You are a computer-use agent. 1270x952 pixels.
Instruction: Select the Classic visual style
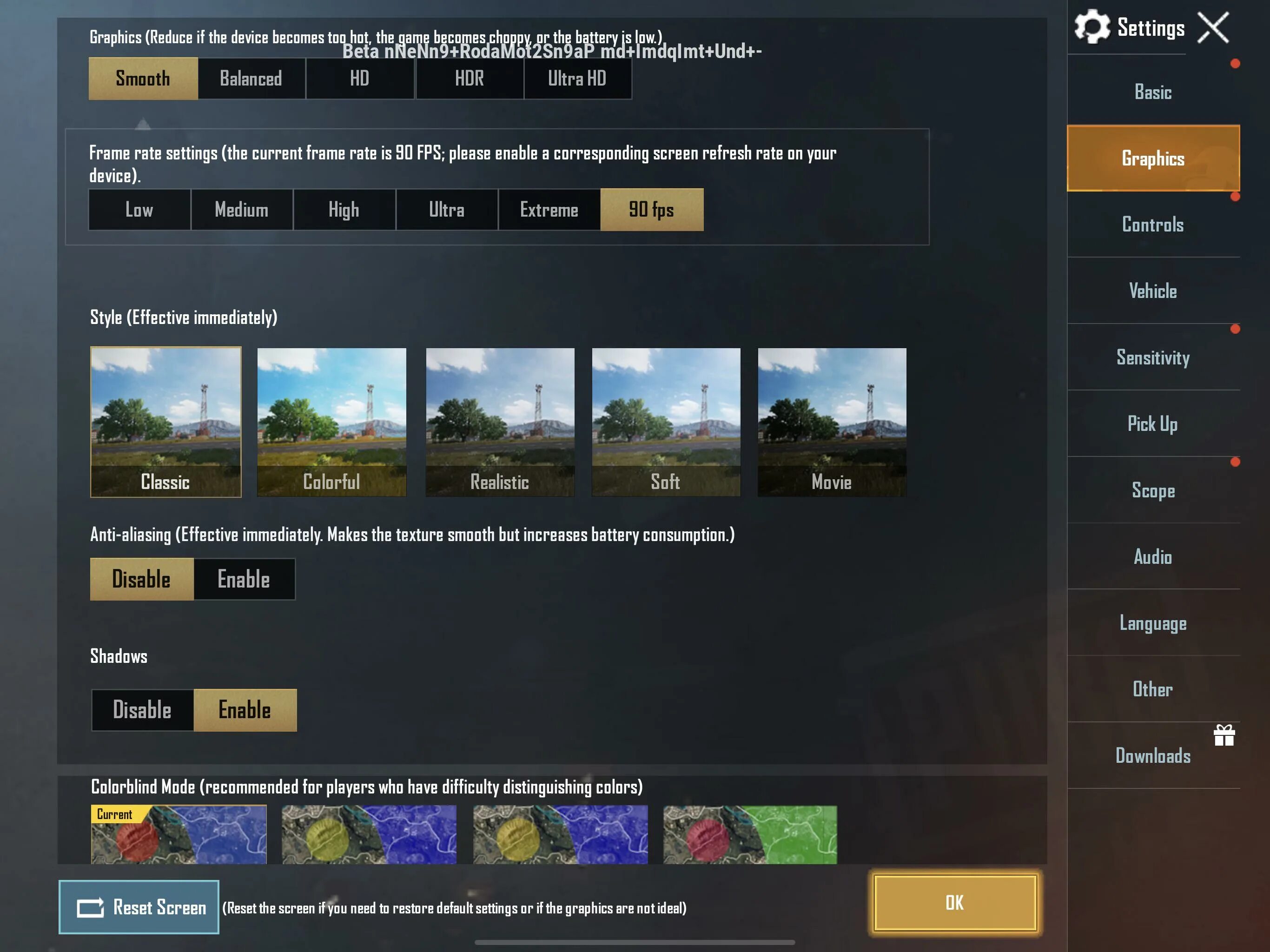165,421
